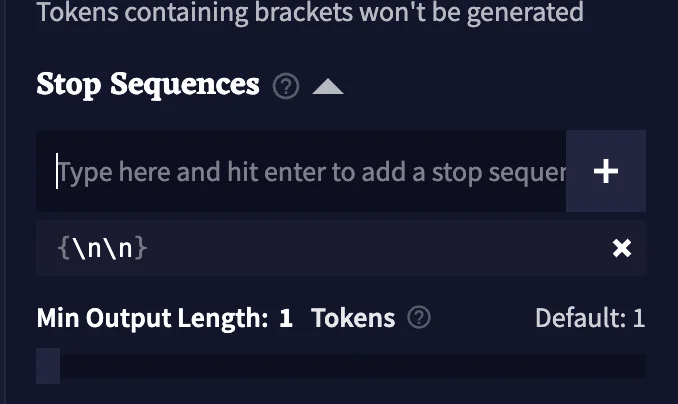This screenshot has height=404, width=678.
Task: Click the Min Output Length value 1
Action: click(286, 318)
